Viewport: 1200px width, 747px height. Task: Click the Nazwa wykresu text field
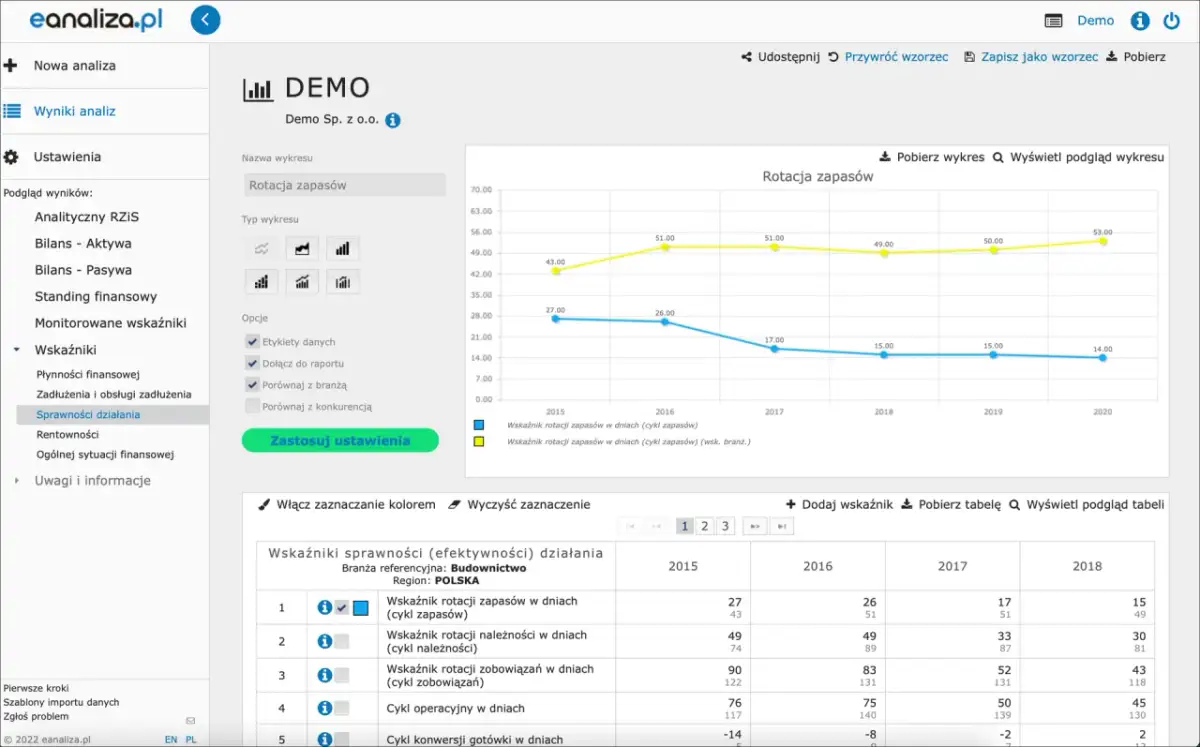(x=344, y=185)
